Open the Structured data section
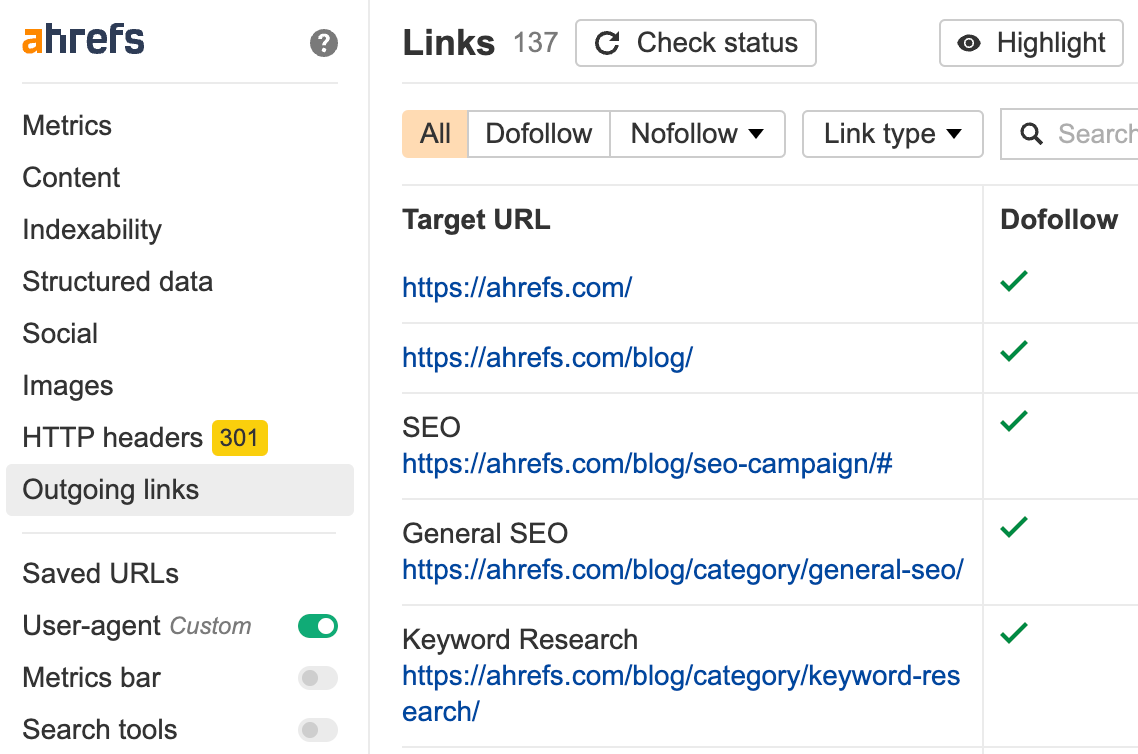1138x754 pixels. [117, 282]
